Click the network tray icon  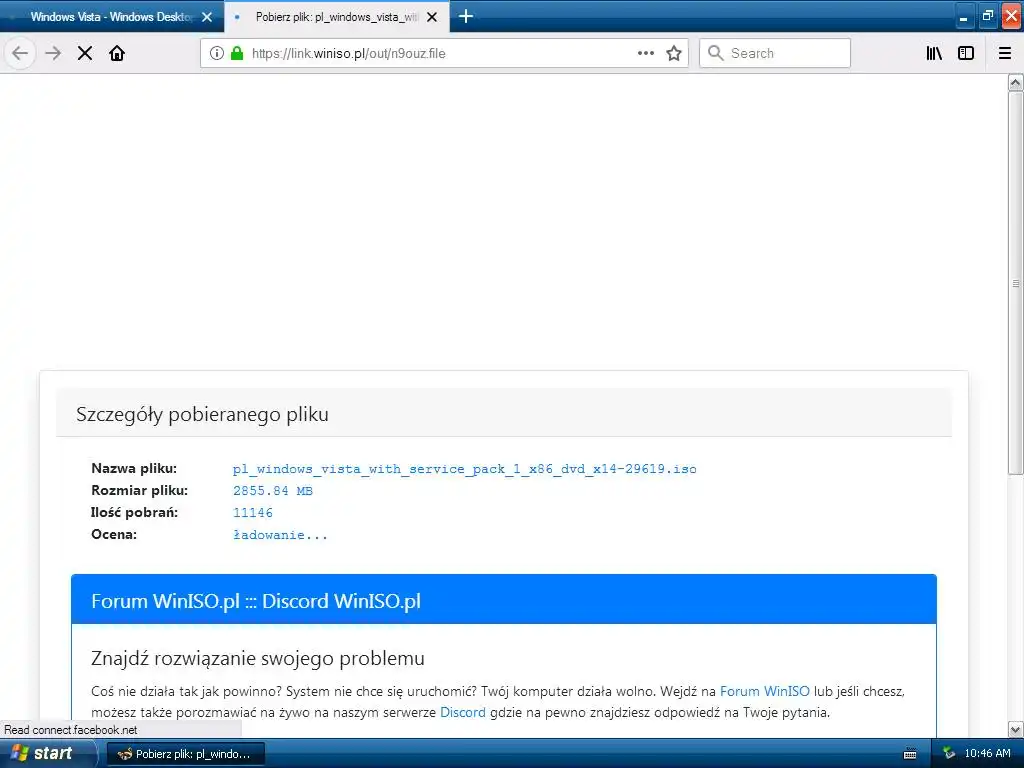pos(949,754)
